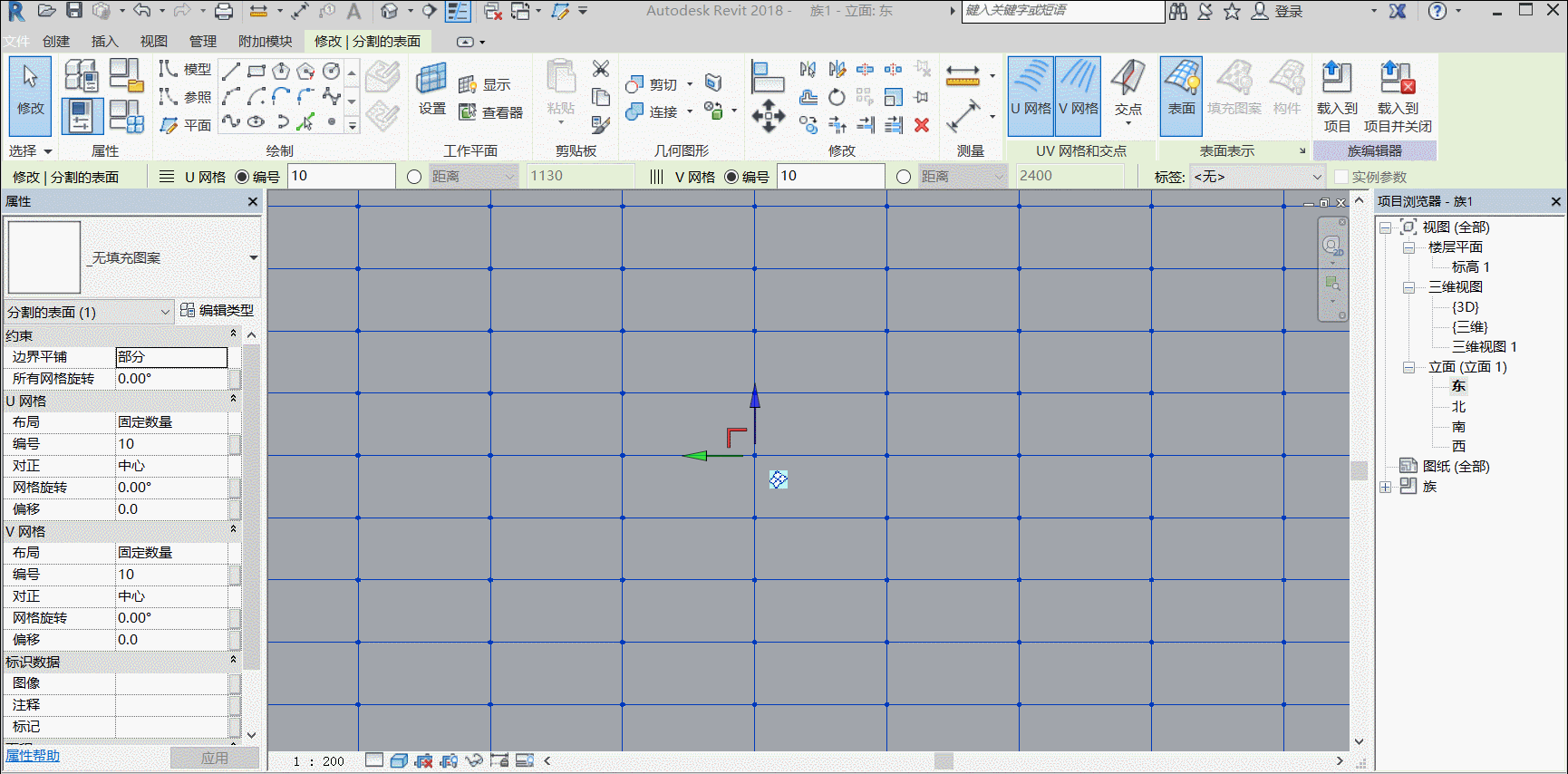The height and width of the screenshot is (774, 1568).
Task: Click the horizontal scrollbar thumb in canvas
Action: 944,761
